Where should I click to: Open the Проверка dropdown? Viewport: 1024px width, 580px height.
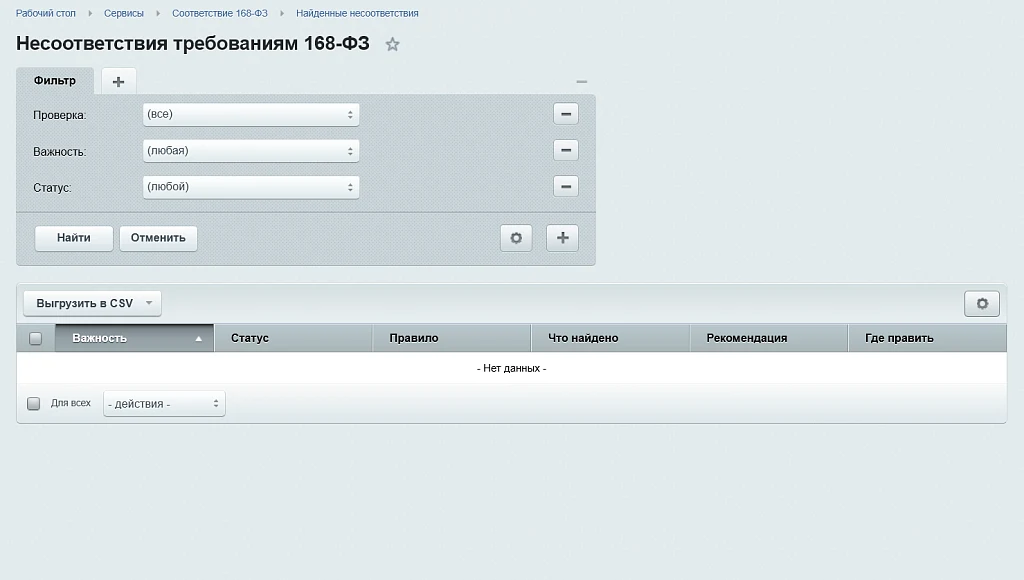(x=251, y=114)
